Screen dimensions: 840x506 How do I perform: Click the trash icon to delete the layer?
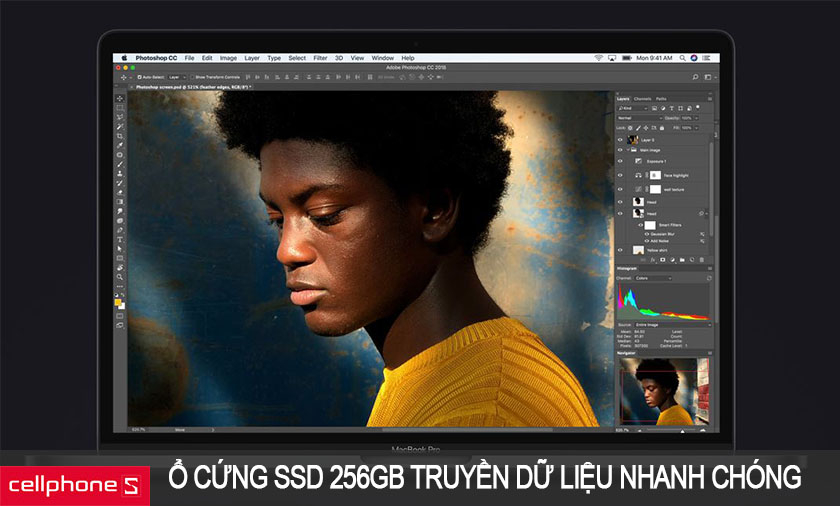pyautogui.click(x=702, y=260)
